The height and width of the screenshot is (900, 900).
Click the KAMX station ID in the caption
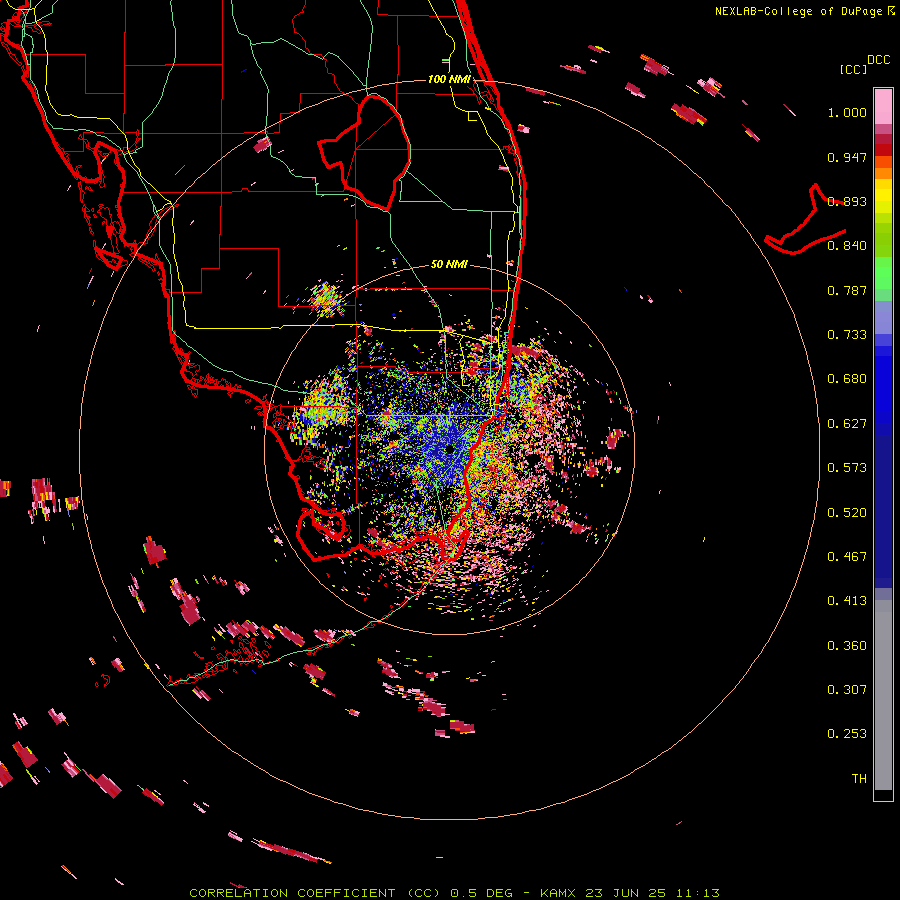557,893
